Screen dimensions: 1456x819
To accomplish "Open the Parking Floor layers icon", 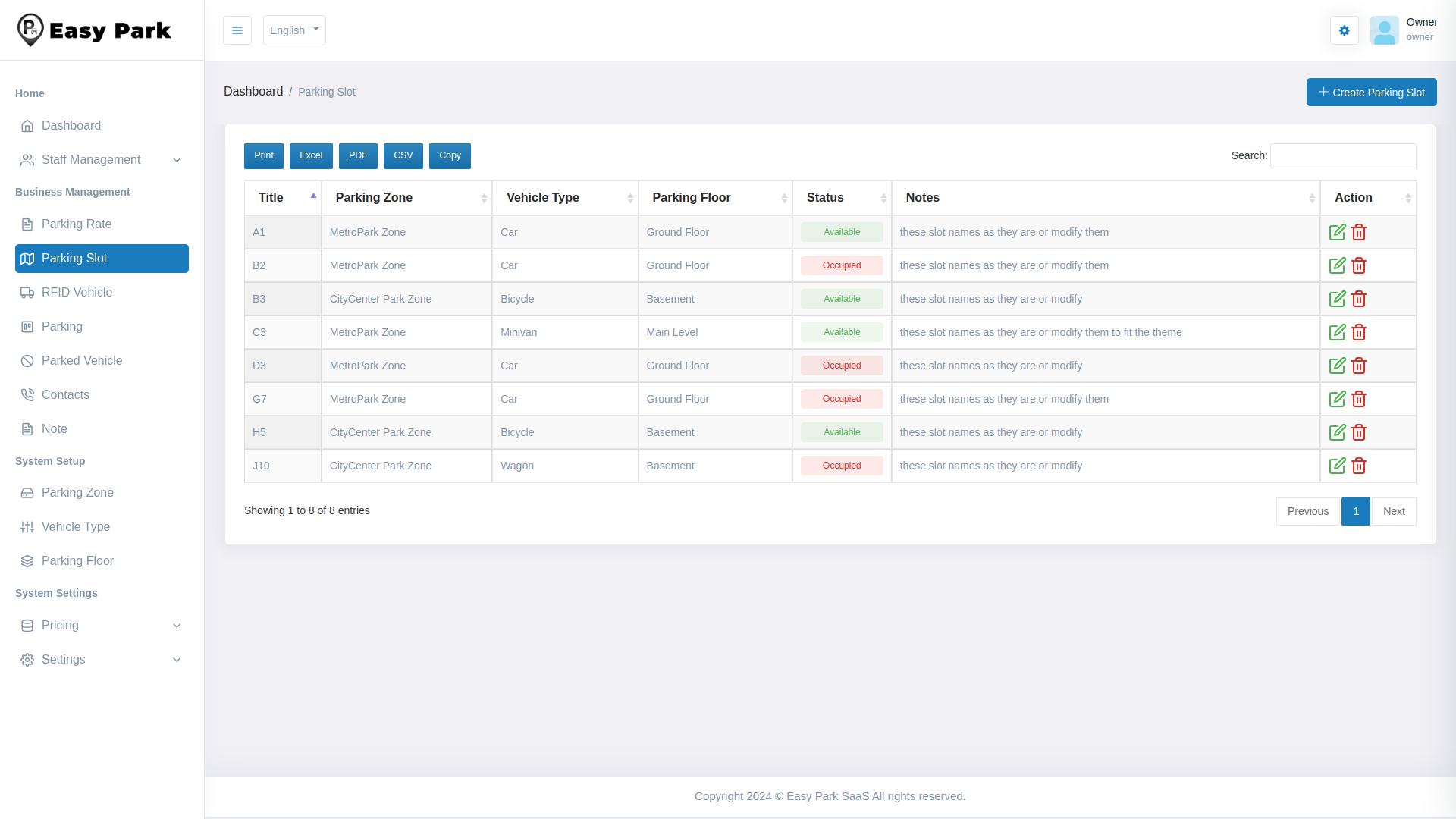I will tap(27, 560).
